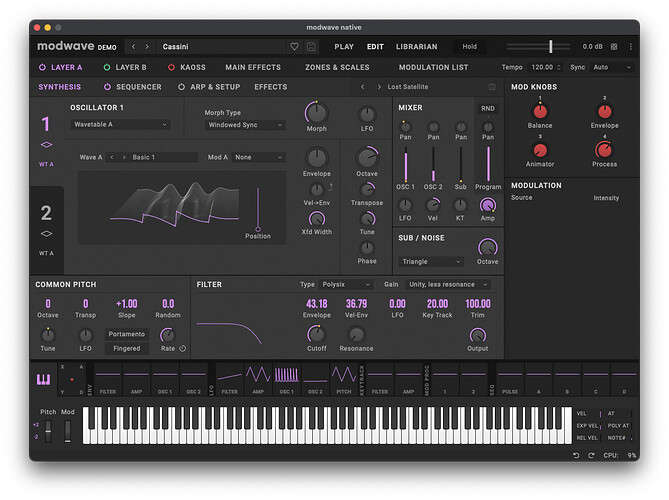This screenshot has width=669, height=500.
Task: Toggle Layer A power button
Action: [42, 67]
